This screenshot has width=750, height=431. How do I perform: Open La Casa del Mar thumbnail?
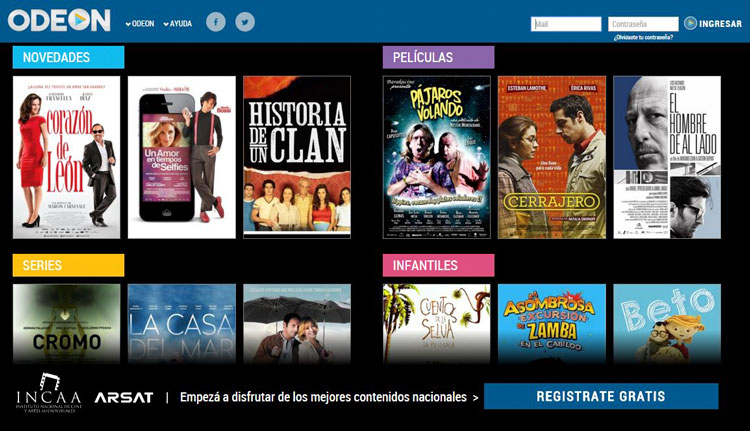click(x=182, y=324)
